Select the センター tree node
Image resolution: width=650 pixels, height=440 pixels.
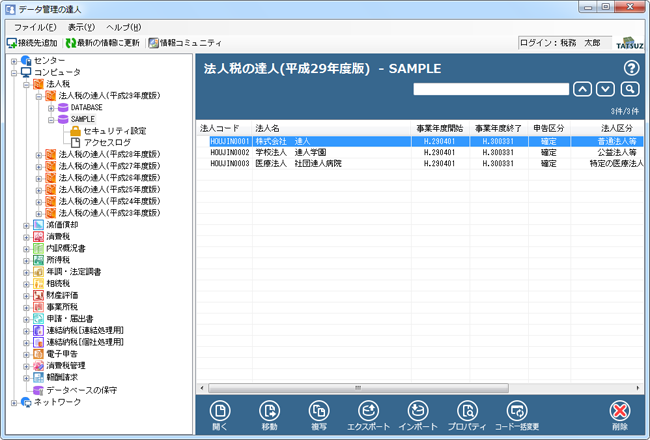click(x=49, y=61)
